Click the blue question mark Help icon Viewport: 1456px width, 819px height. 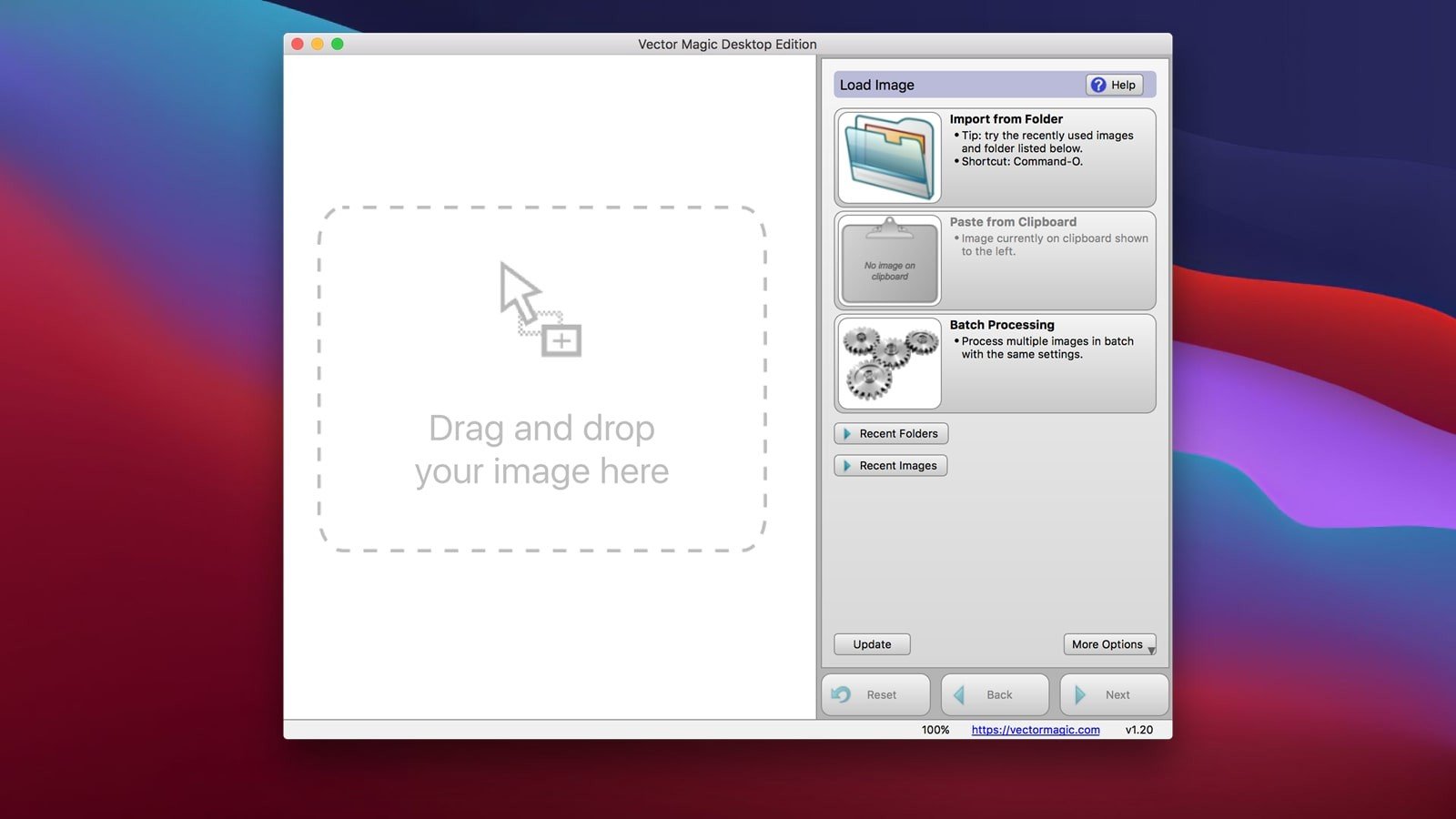pyautogui.click(x=1098, y=85)
